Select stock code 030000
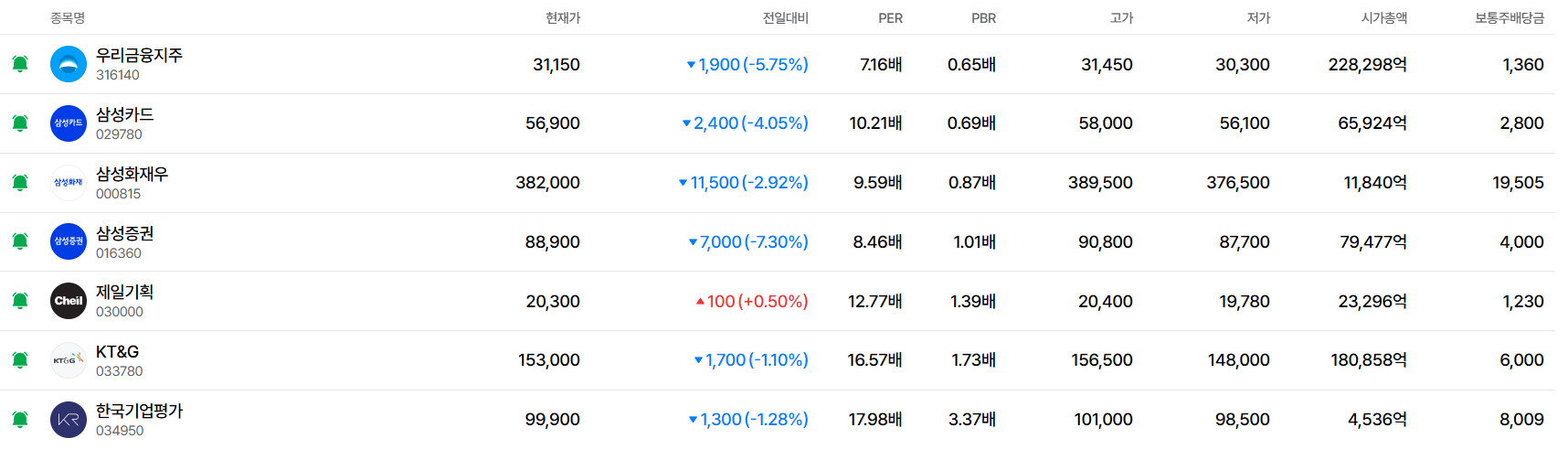Viewport: 1568px width, 449px height. [120, 312]
